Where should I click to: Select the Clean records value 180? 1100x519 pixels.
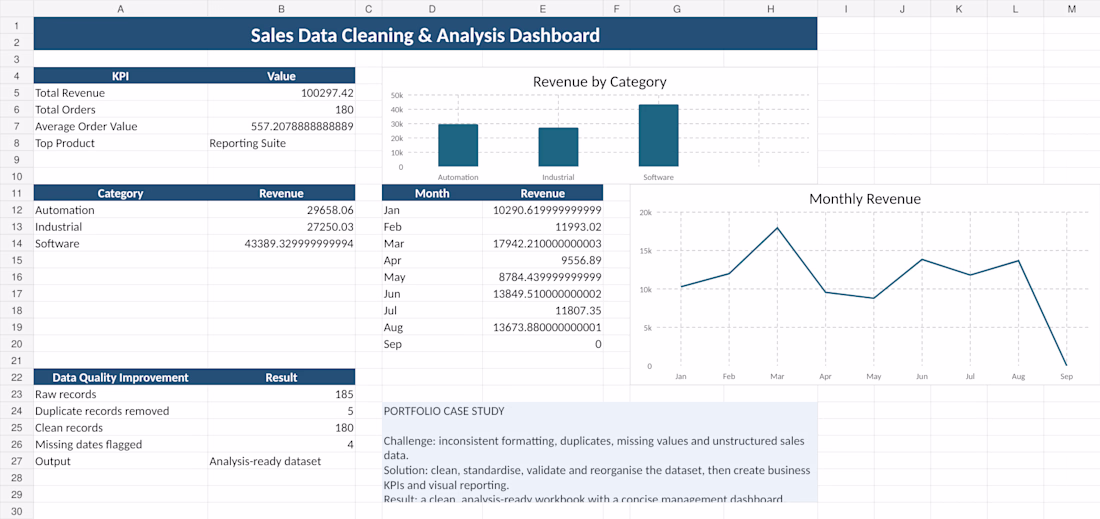[281, 428]
